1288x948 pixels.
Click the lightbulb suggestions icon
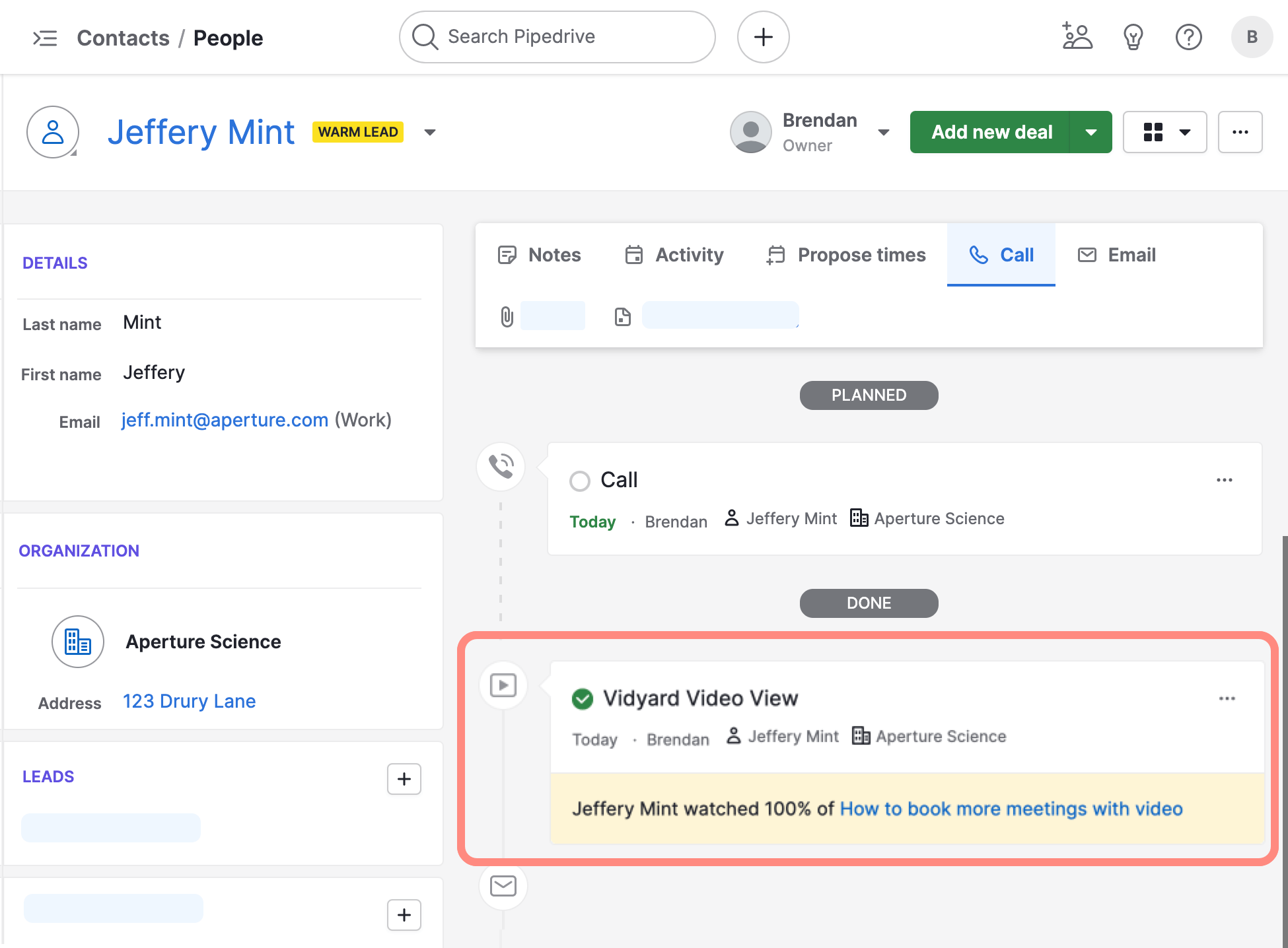coord(1133,37)
